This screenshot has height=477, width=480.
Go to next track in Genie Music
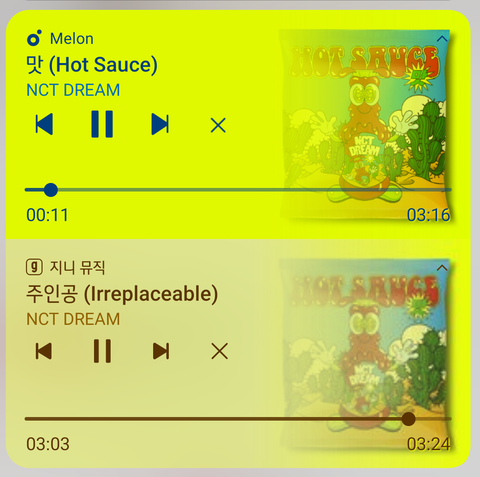[x=161, y=351]
